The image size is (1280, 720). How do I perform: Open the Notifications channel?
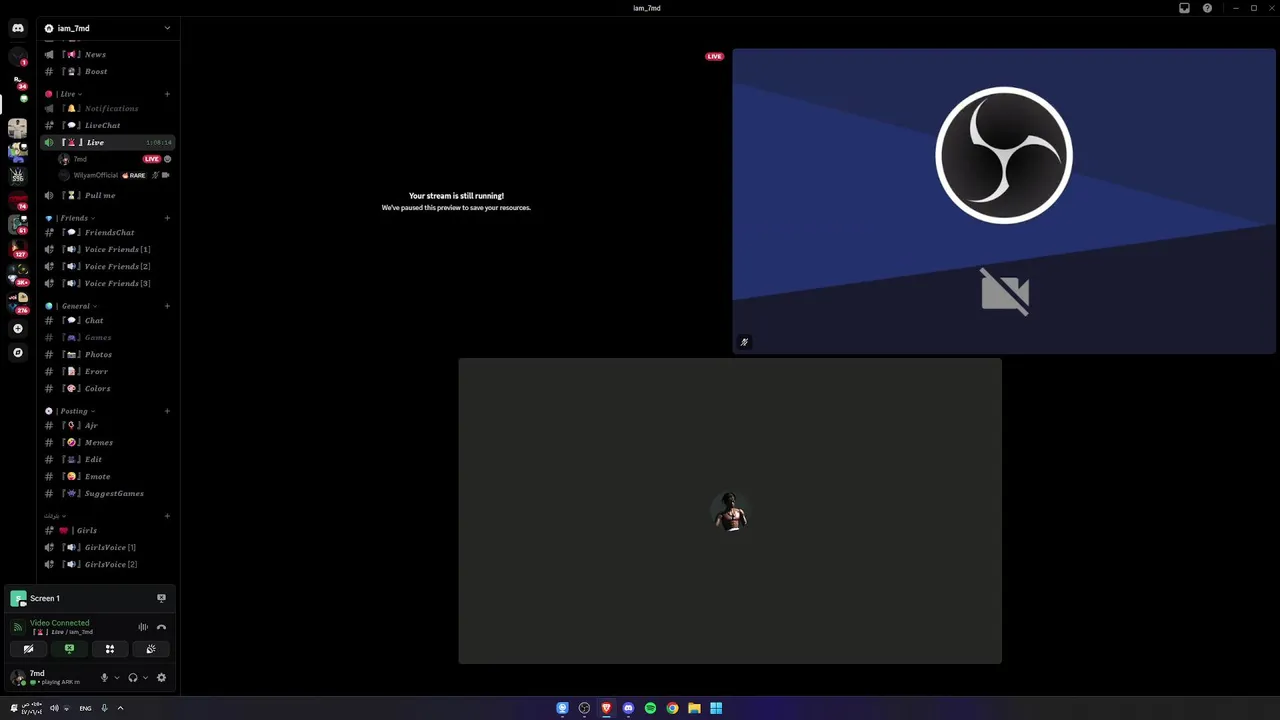point(108,109)
